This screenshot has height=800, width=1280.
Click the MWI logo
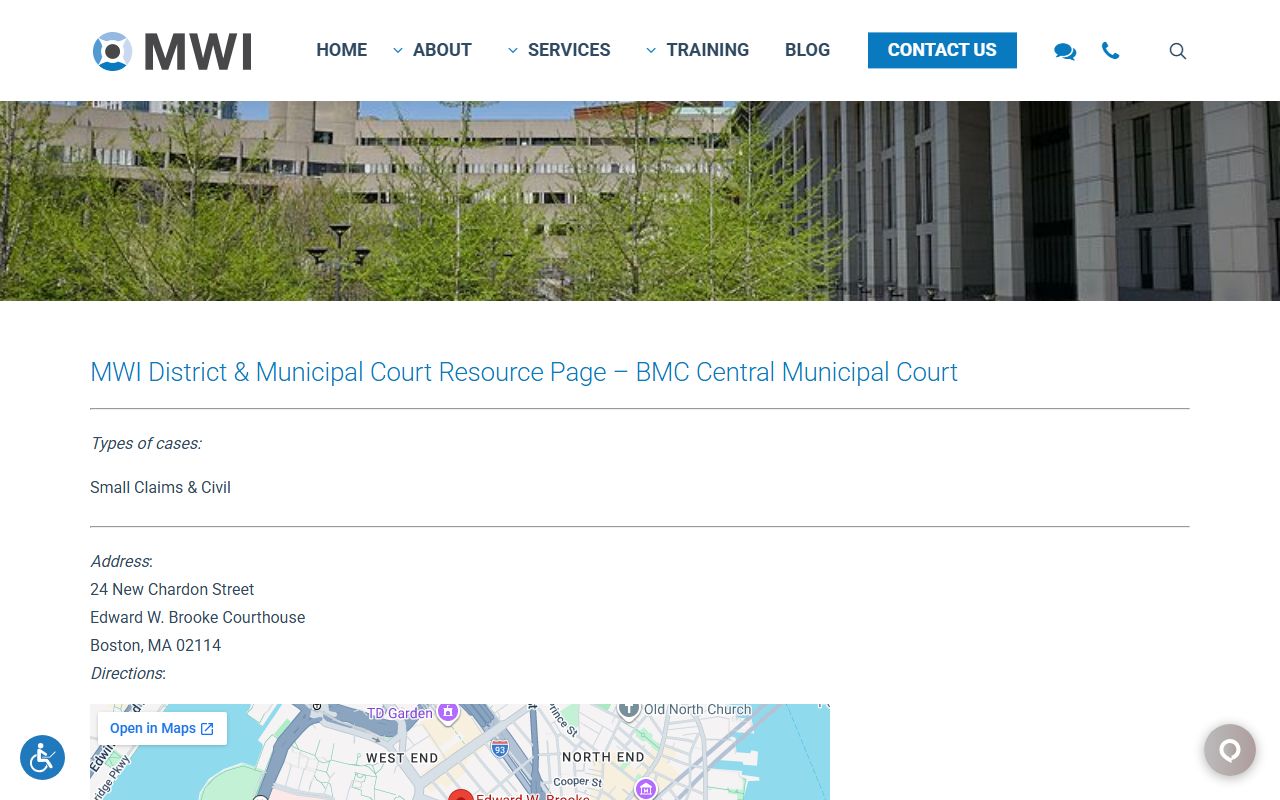click(x=172, y=51)
